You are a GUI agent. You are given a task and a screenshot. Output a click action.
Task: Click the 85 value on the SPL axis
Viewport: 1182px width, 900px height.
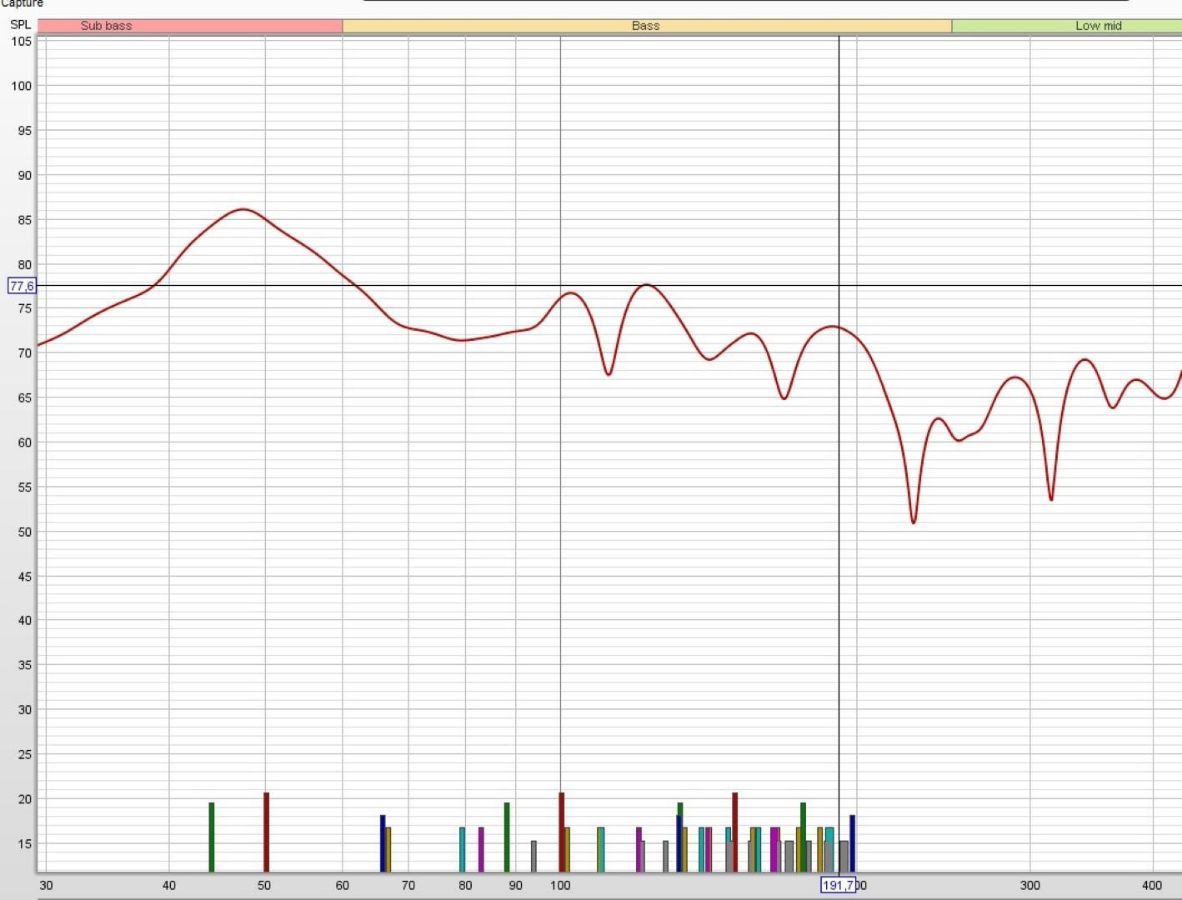25,220
